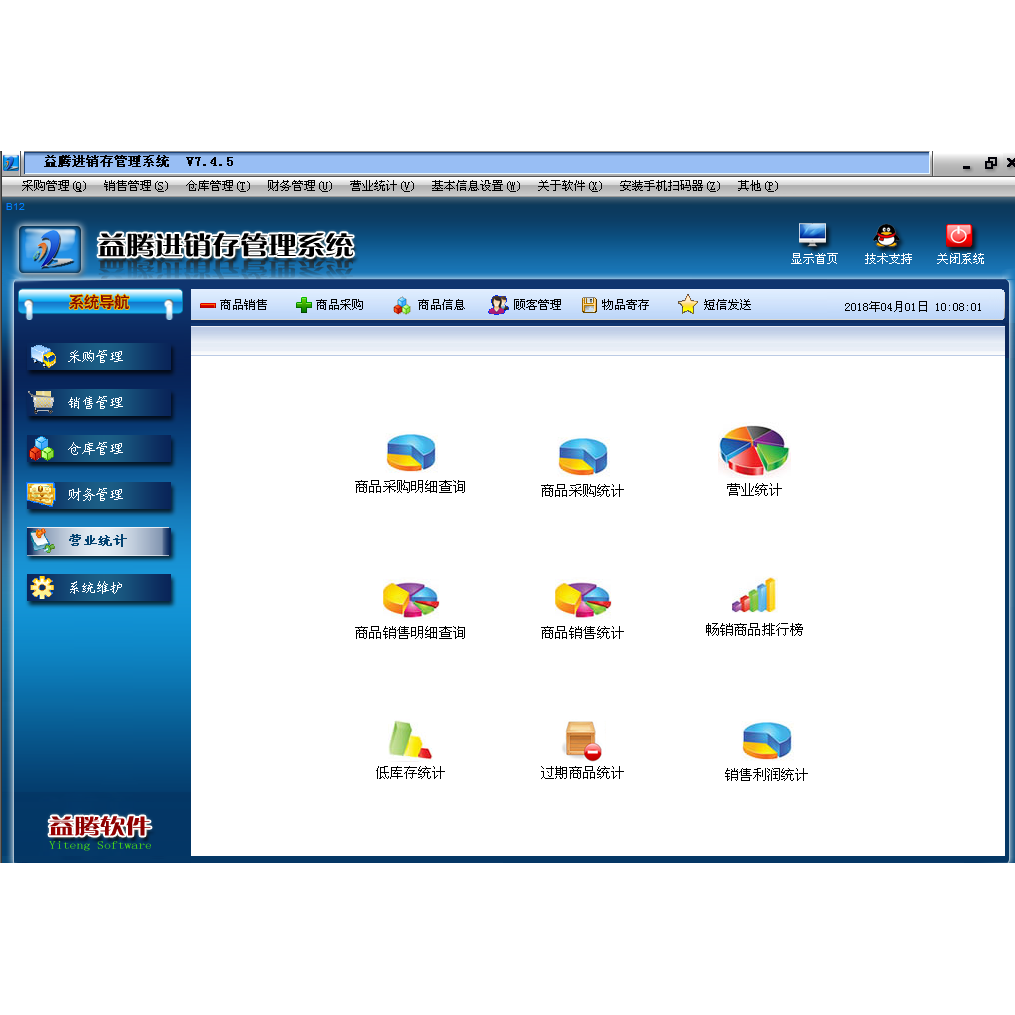Screen dimensions: 1015x1015
Task: Open 商品销售统计 icon
Action: pyautogui.click(x=583, y=599)
